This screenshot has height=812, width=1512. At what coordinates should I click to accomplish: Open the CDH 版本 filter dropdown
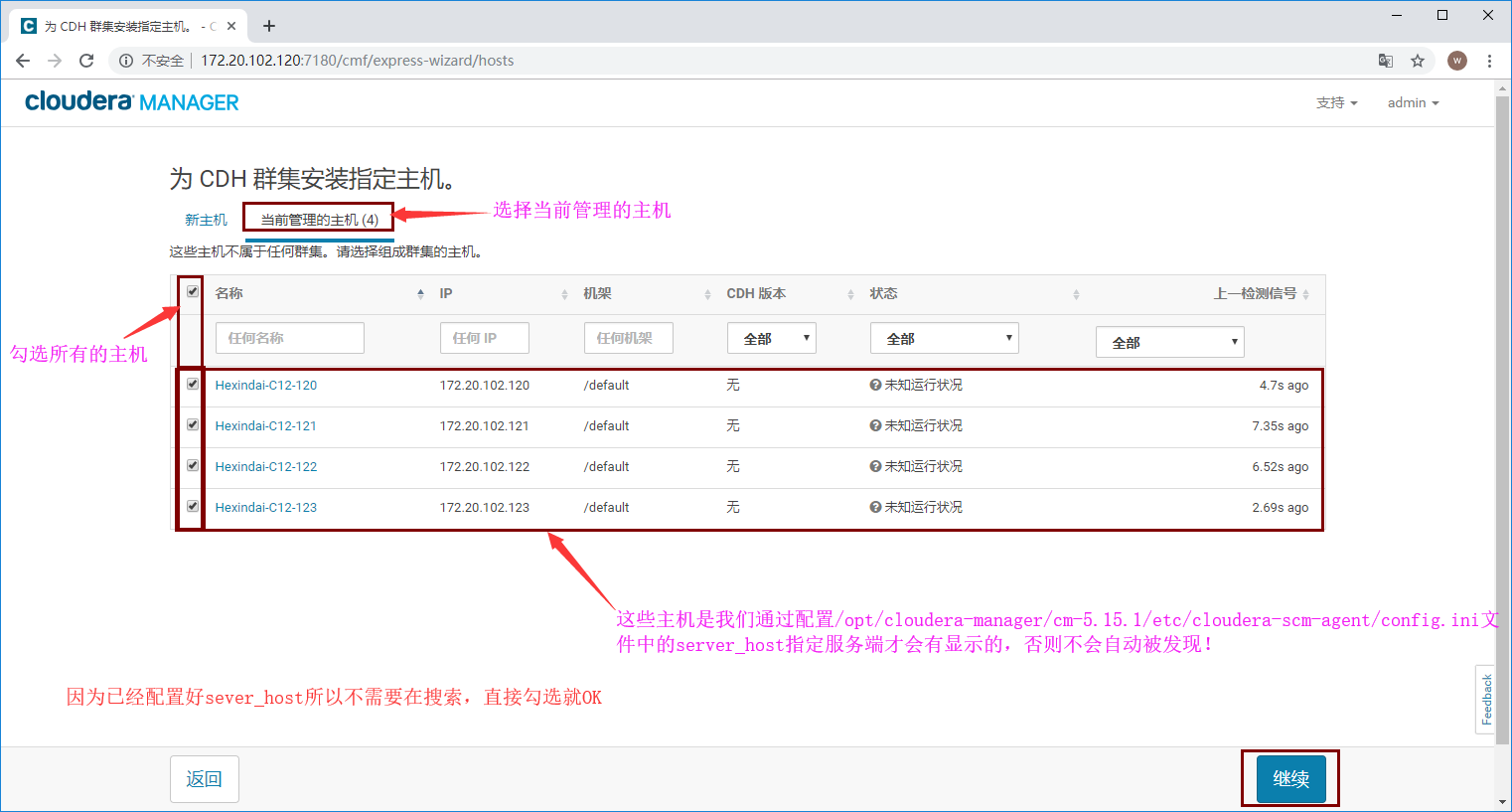[x=772, y=338]
